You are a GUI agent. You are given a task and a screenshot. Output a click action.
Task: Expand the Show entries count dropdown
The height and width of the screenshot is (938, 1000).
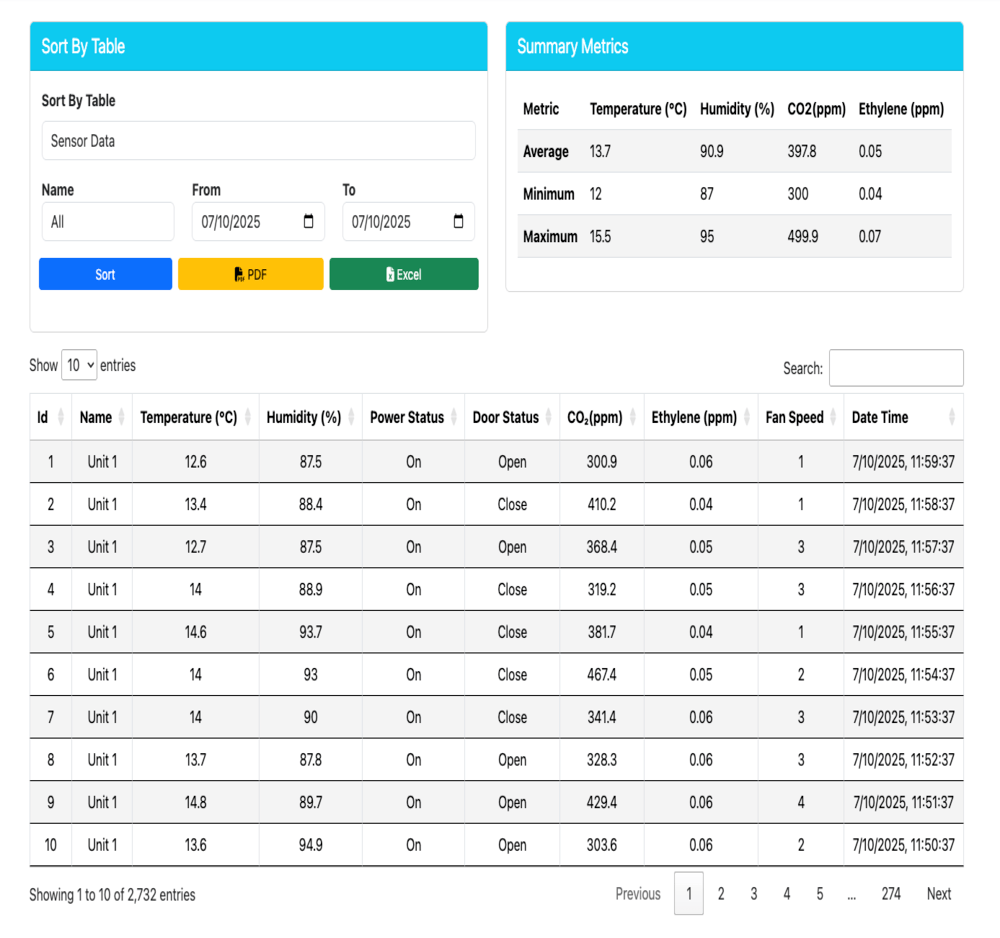point(79,366)
